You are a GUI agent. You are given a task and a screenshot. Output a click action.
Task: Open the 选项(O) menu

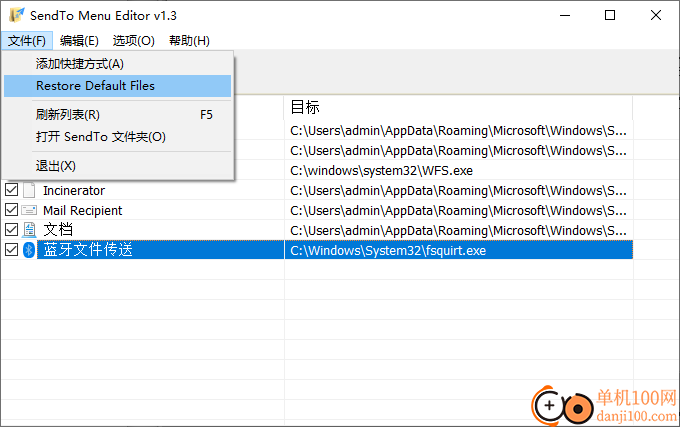click(134, 41)
